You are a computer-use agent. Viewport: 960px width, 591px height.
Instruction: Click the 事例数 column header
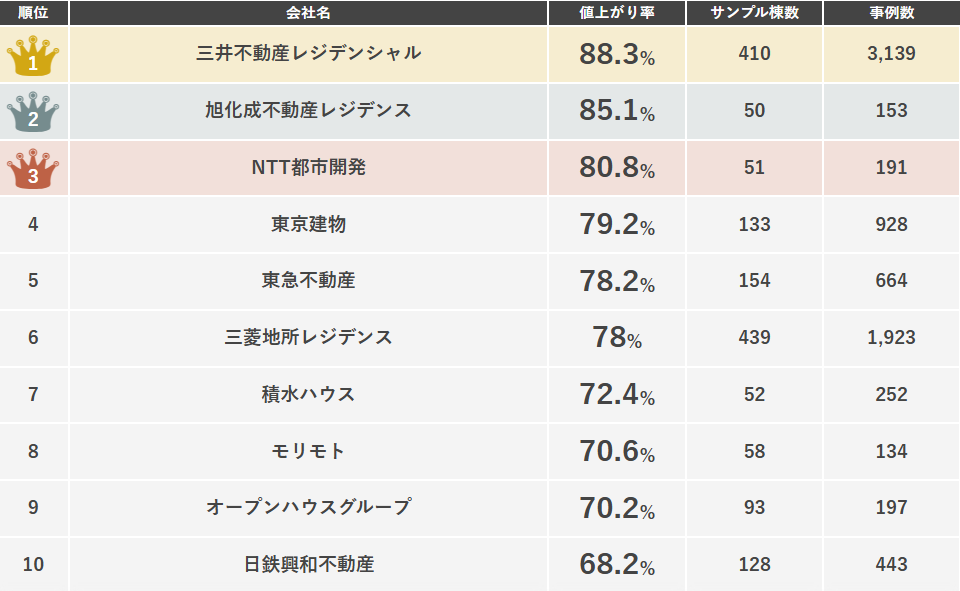[x=891, y=12]
